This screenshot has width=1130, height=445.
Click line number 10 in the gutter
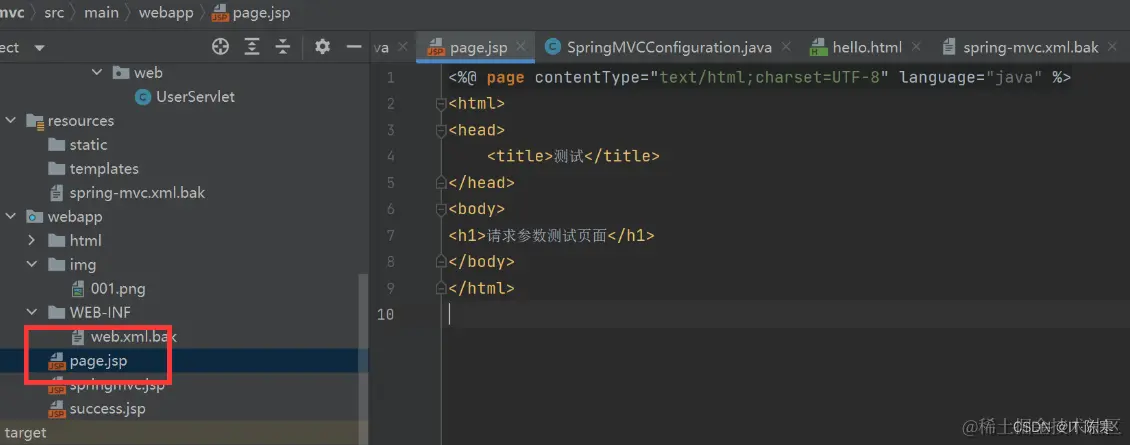[x=386, y=314]
